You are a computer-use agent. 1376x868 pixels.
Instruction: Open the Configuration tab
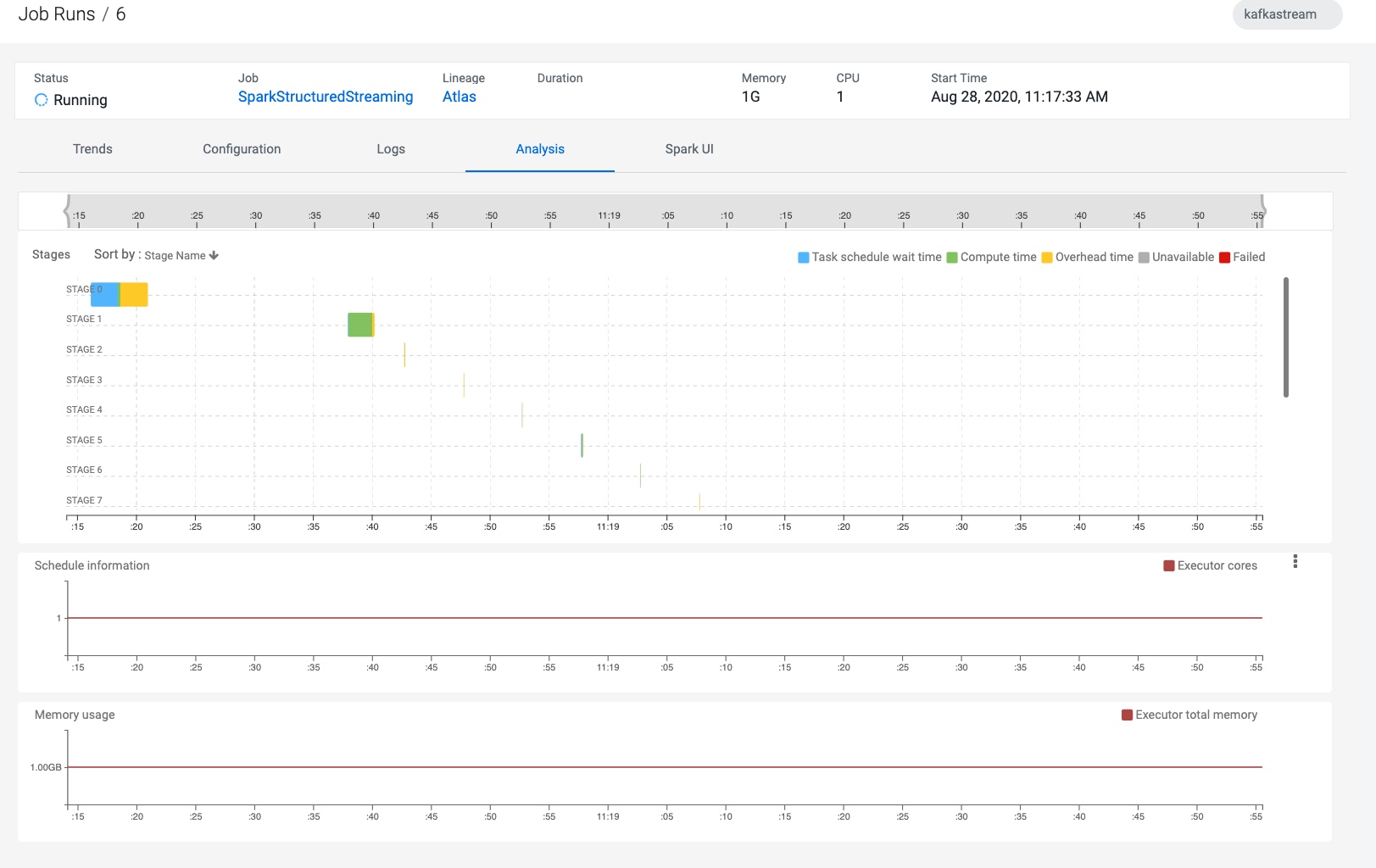(x=241, y=148)
